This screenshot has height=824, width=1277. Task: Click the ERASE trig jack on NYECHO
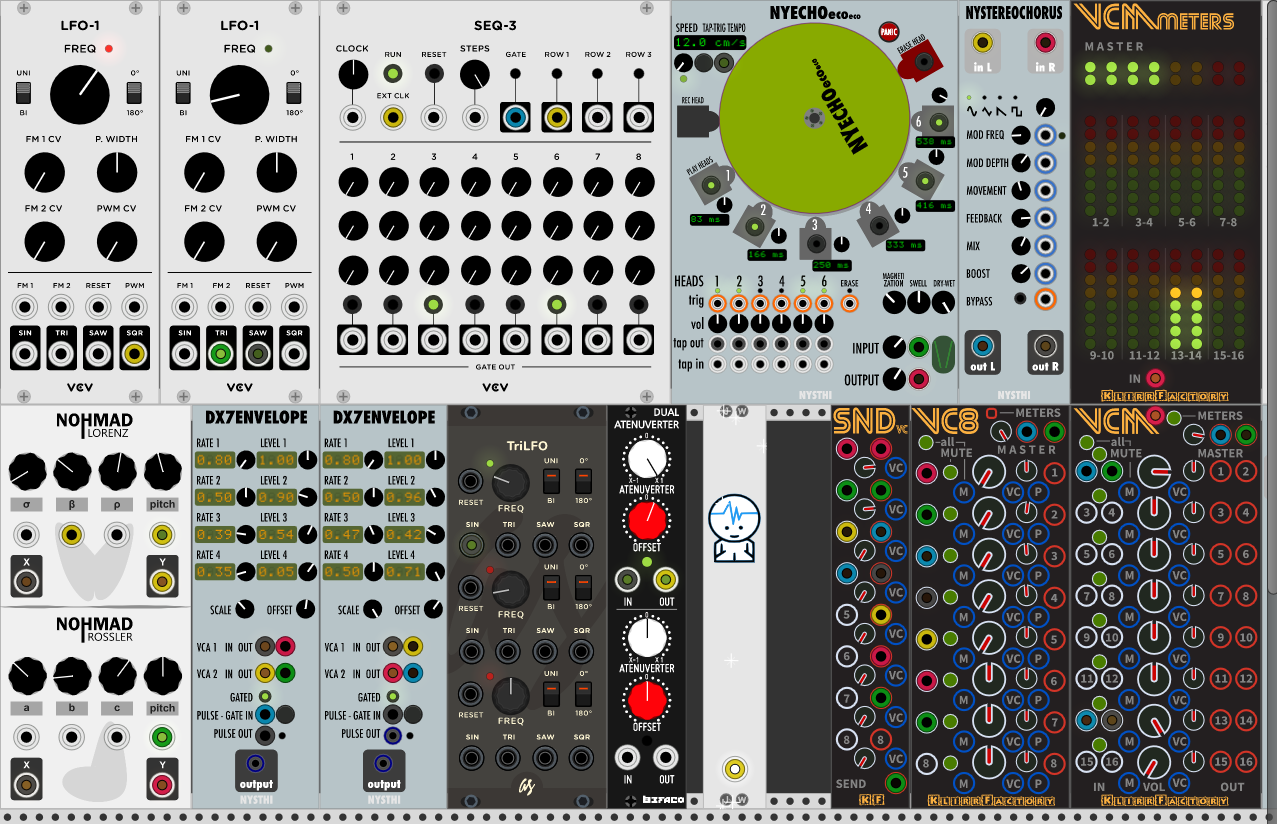(849, 302)
